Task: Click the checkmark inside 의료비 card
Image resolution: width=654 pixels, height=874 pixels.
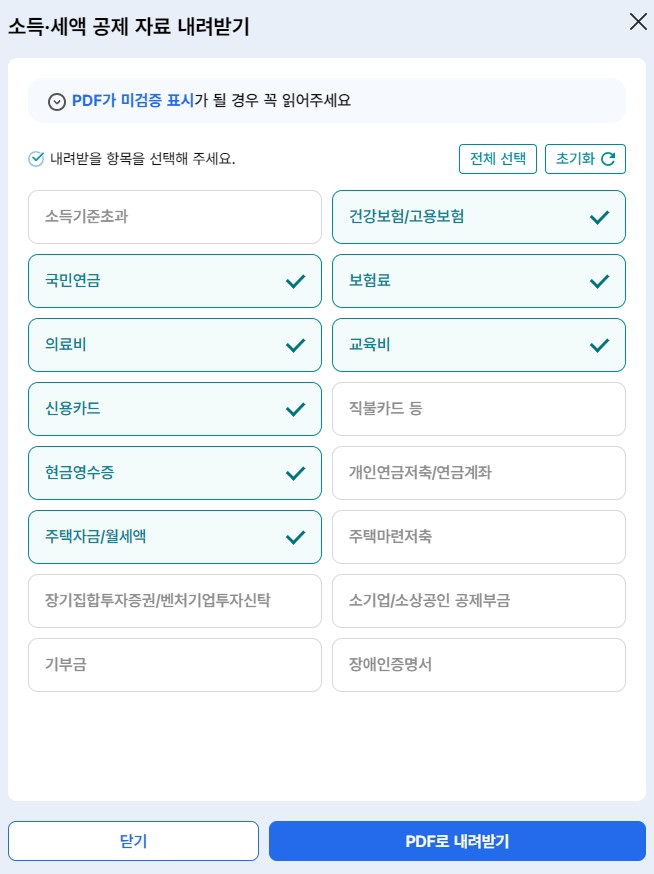Action: tap(296, 345)
